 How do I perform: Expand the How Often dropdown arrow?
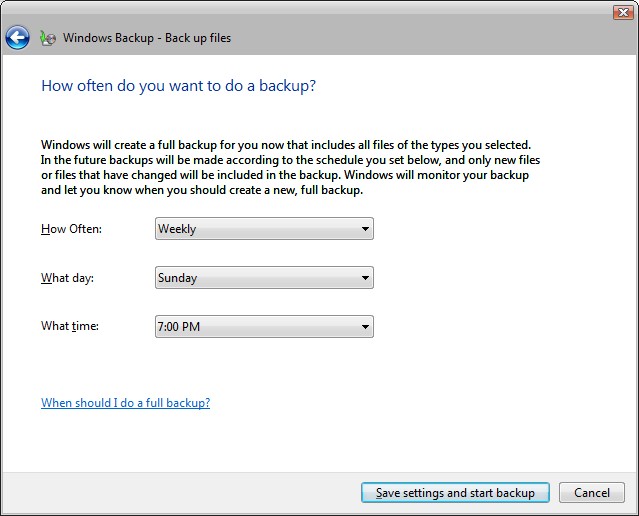point(364,229)
